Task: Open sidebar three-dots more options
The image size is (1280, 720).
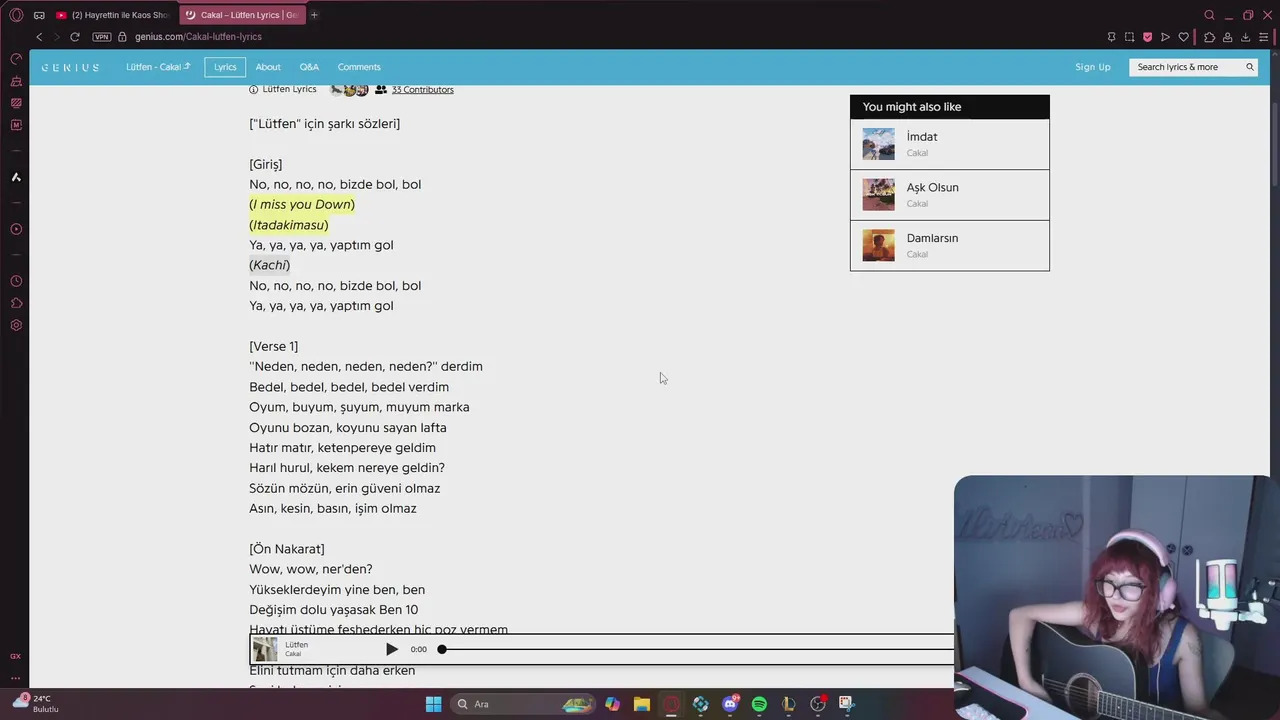Action: [x=15, y=678]
